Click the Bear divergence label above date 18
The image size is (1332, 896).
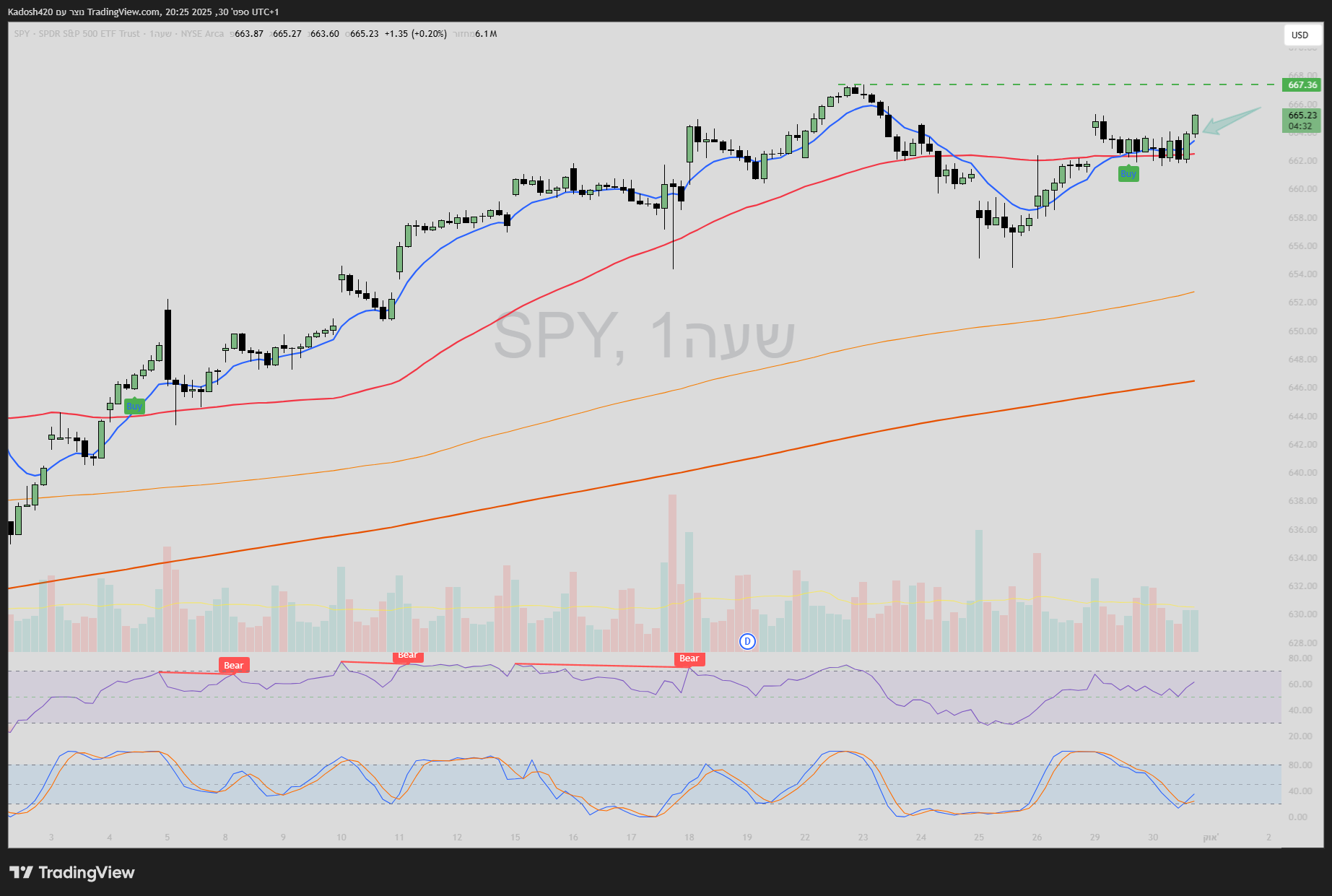point(689,658)
